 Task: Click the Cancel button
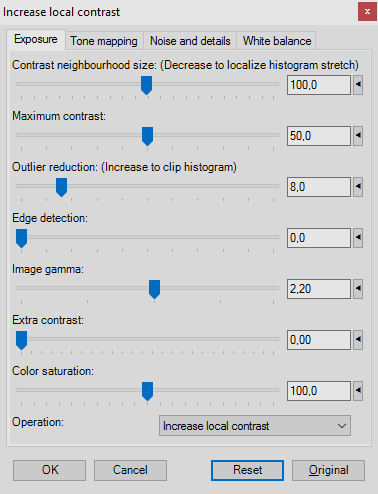coord(130,470)
